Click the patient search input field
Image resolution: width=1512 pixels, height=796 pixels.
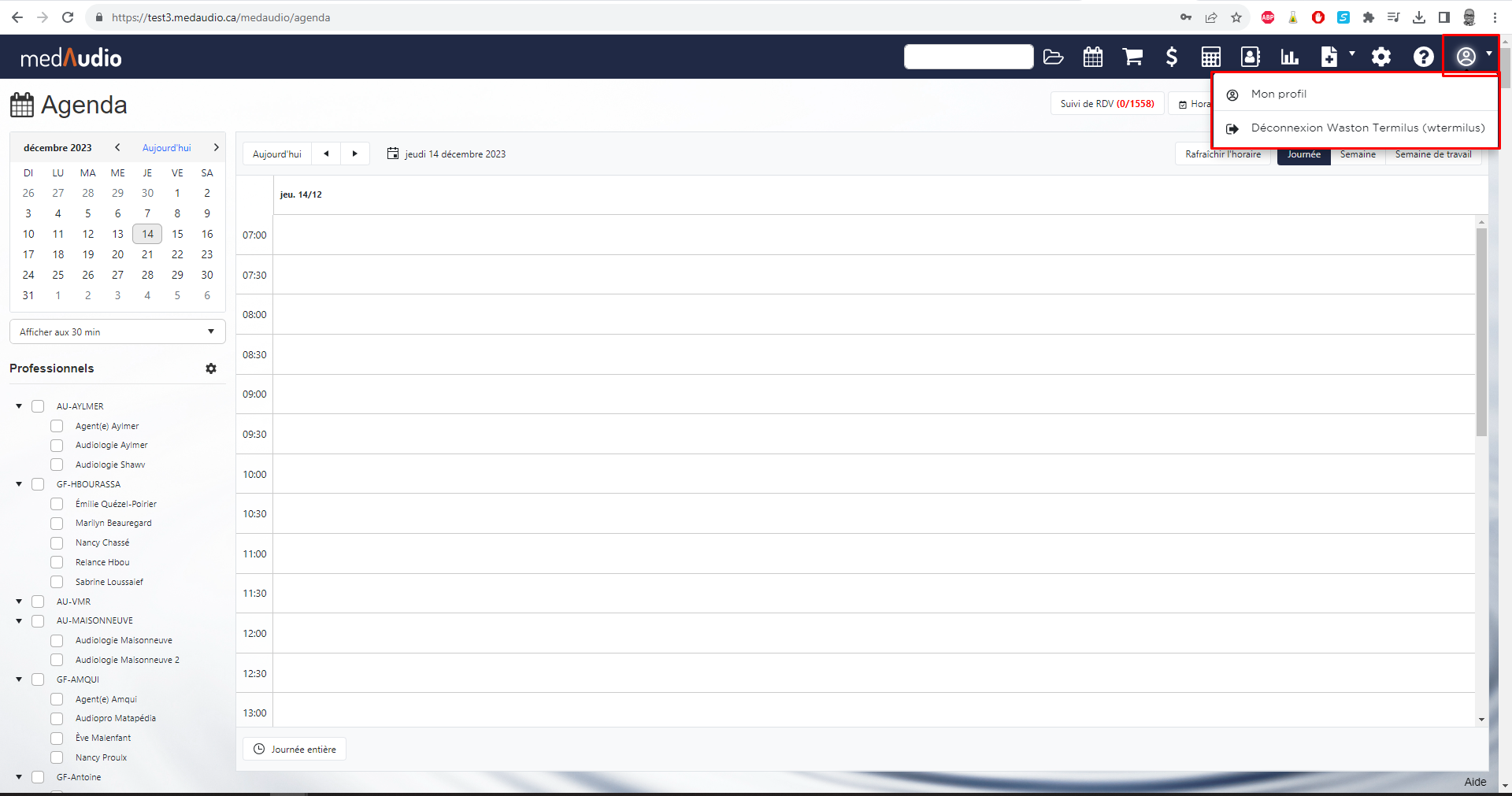[968, 57]
